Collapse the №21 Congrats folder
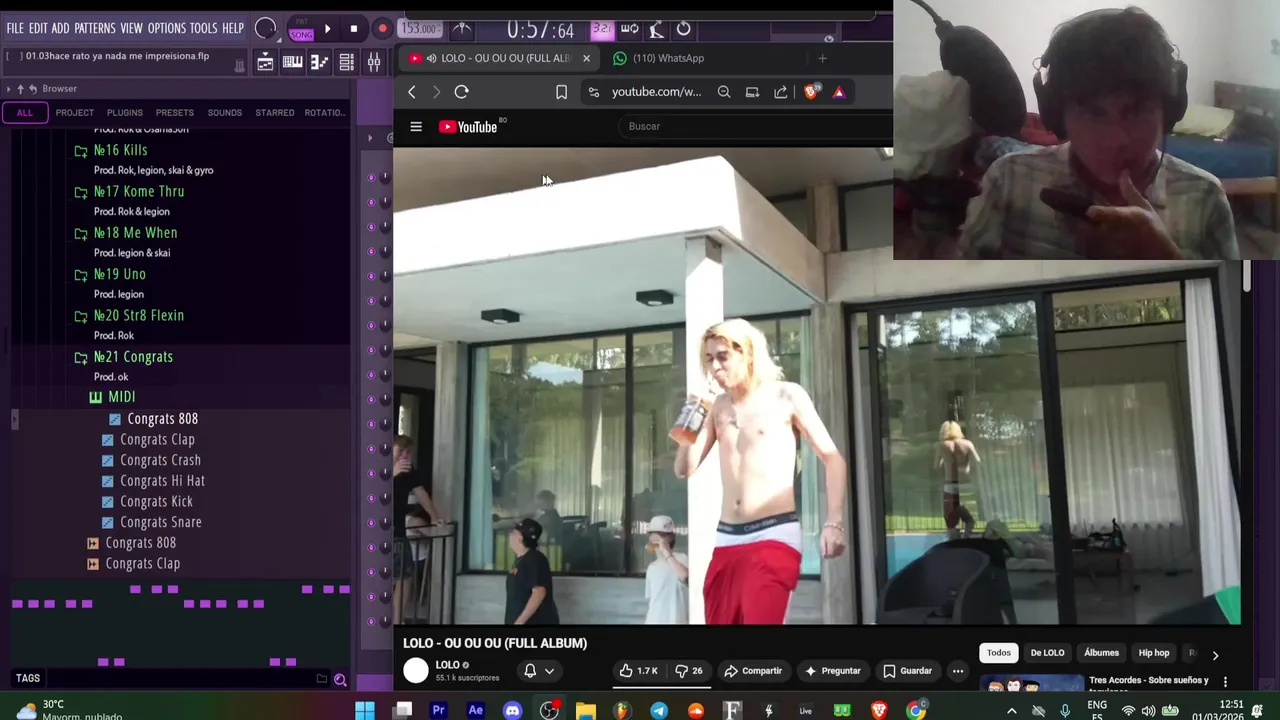Screen dimensions: 1280x720 (x=123, y=357)
